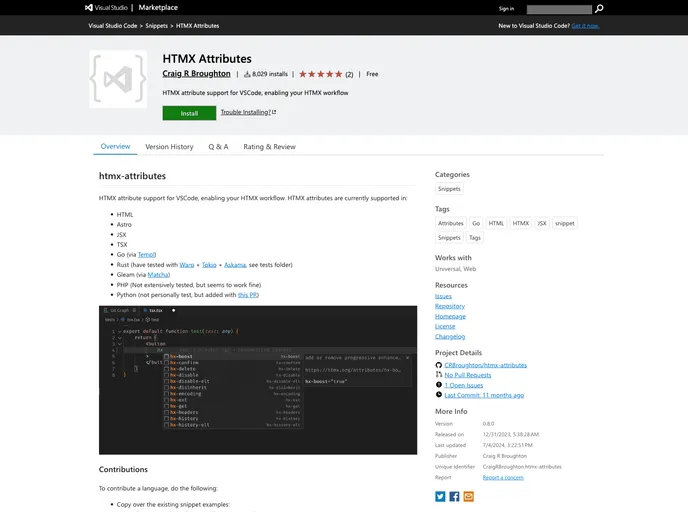Click the GitHub icon beside CRBroughton/htmx-attributes
Viewport: 688px width, 512px height.
point(438,365)
